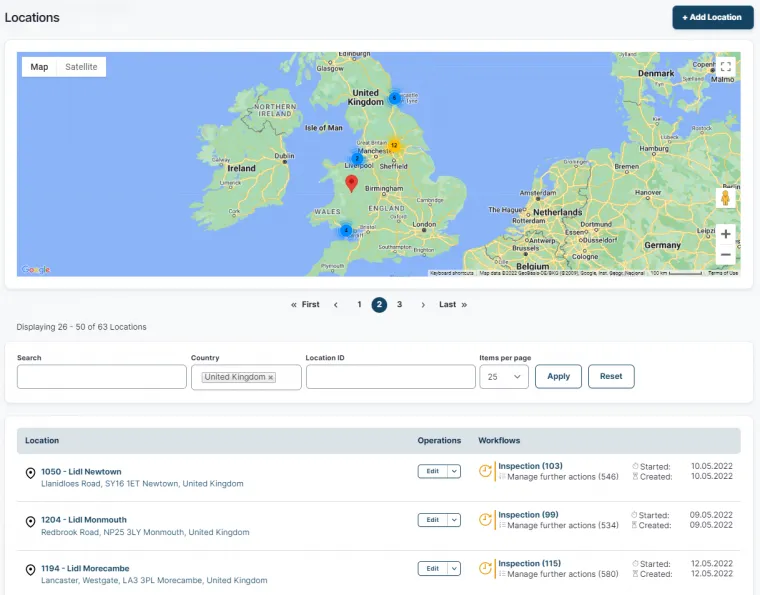
Task: Go to page 3
Action: 399,305
